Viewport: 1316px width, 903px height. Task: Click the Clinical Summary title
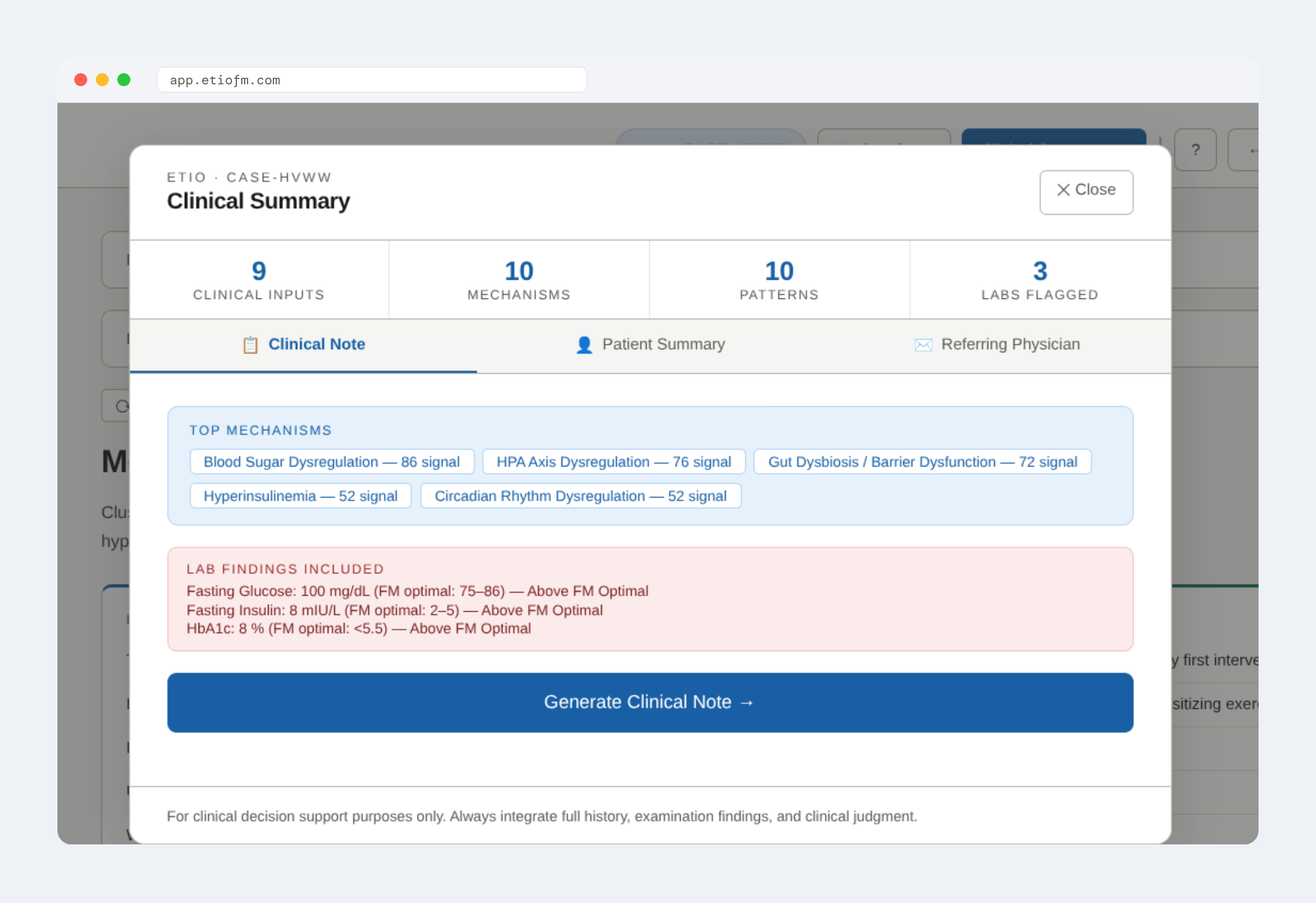tap(258, 201)
